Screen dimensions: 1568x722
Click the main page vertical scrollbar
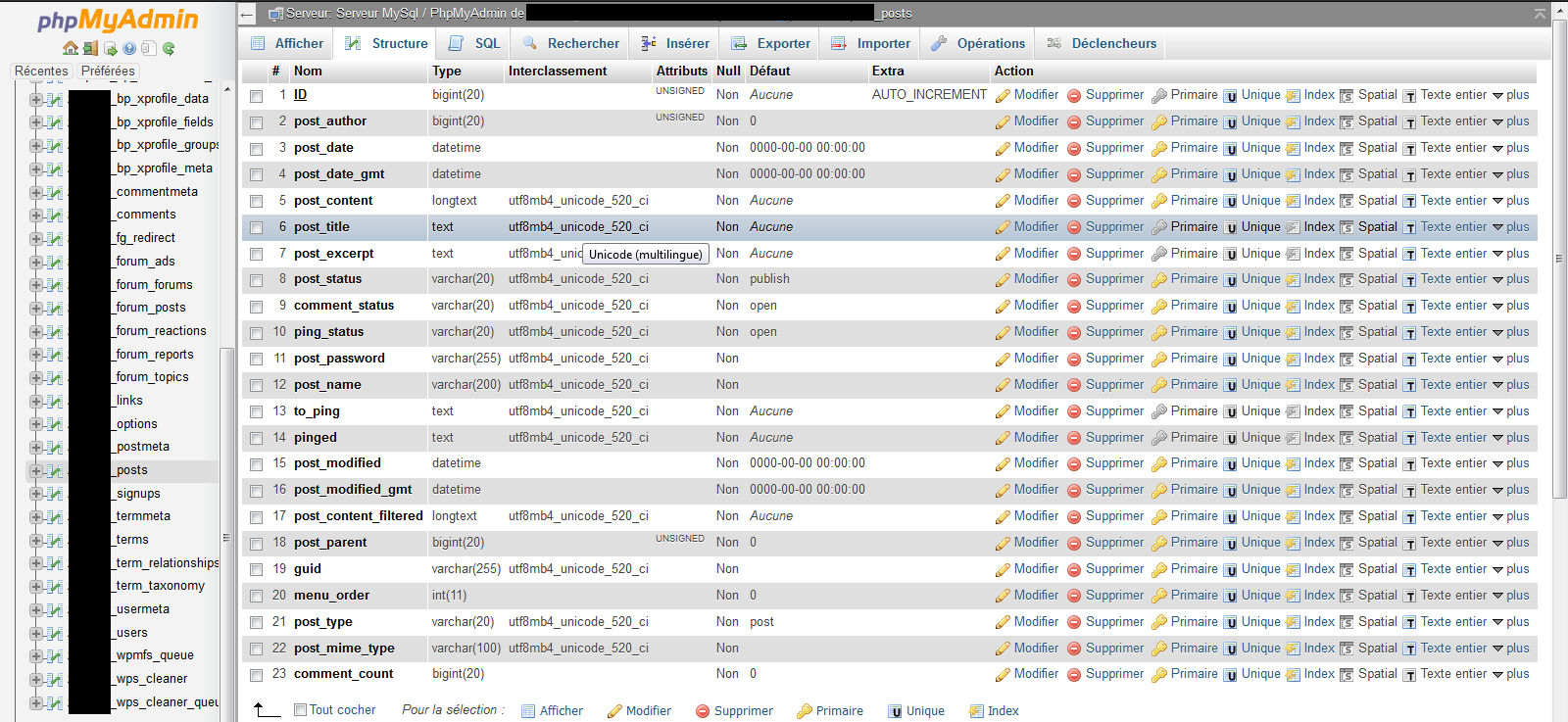(x=1559, y=259)
